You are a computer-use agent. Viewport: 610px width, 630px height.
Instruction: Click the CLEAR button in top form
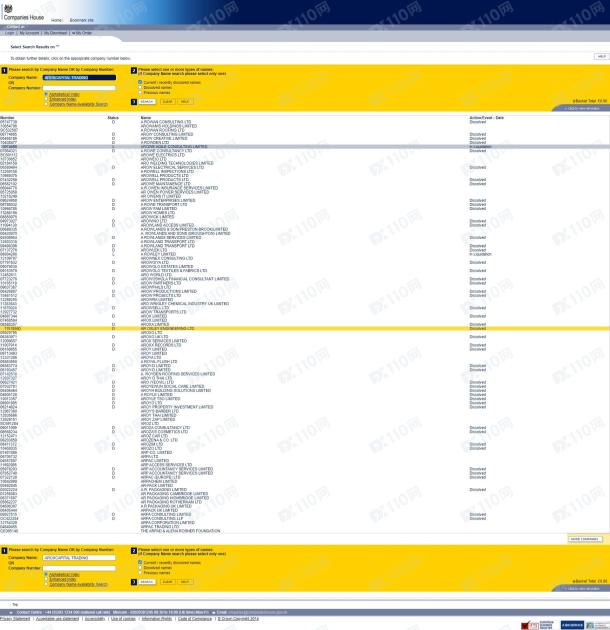pyautogui.click(x=168, y=102)
